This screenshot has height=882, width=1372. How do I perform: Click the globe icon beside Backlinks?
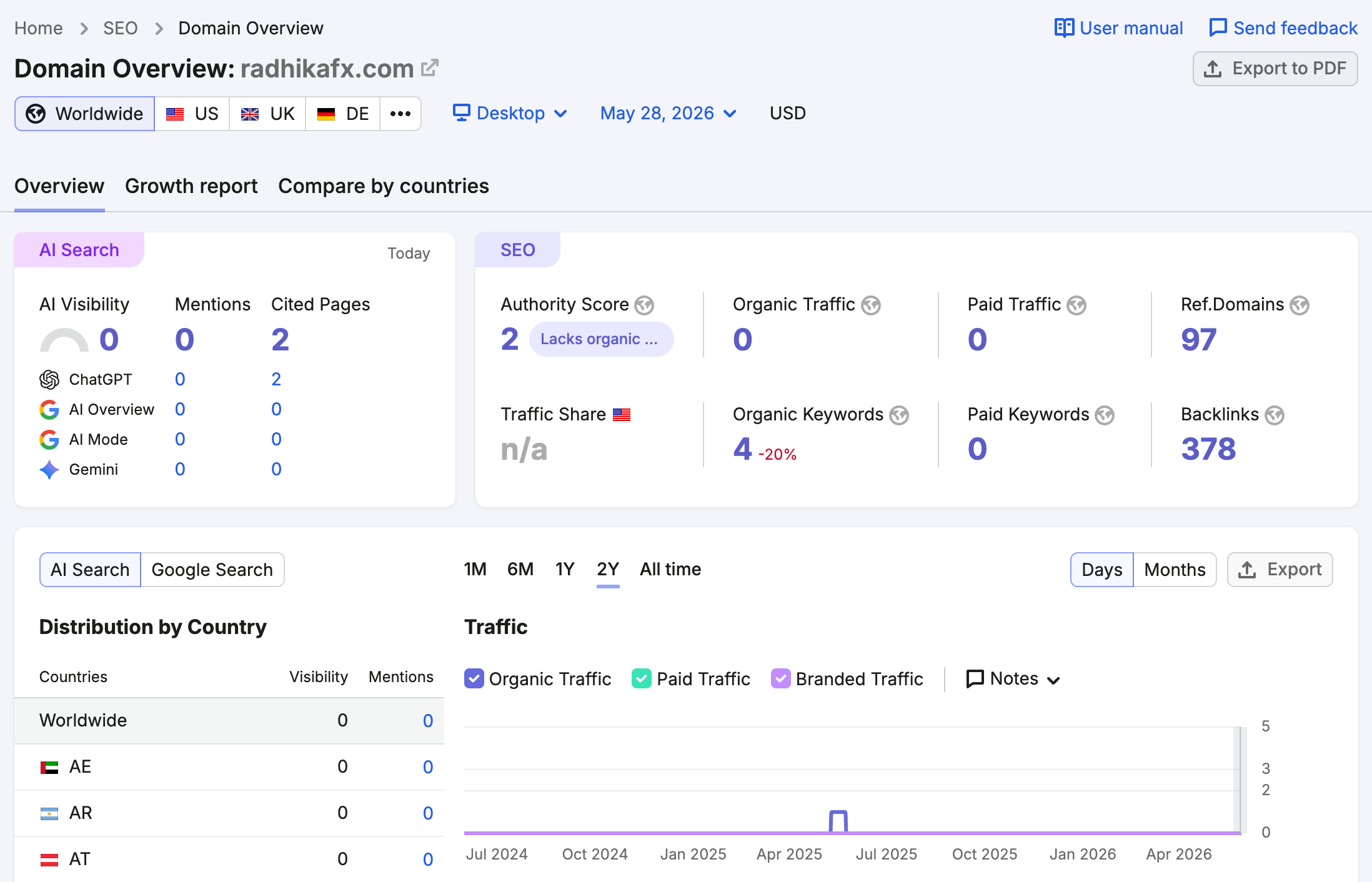click(x=1275, y=415)
